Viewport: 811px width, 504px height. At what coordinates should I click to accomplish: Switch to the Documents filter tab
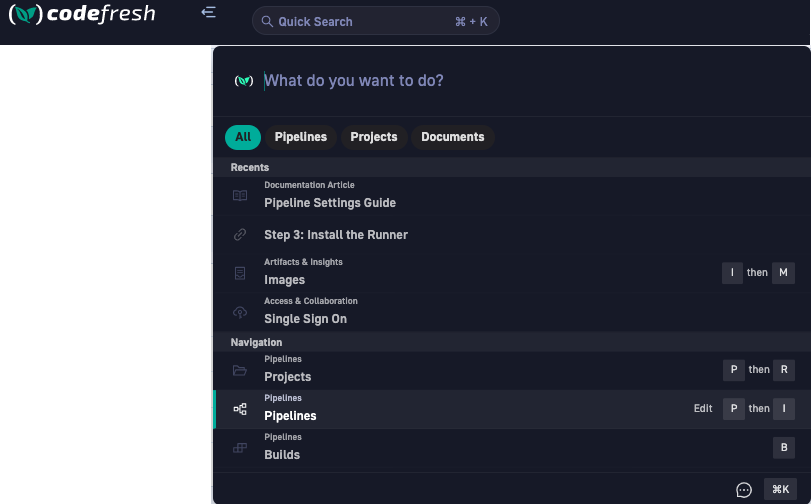pos(453,137)
